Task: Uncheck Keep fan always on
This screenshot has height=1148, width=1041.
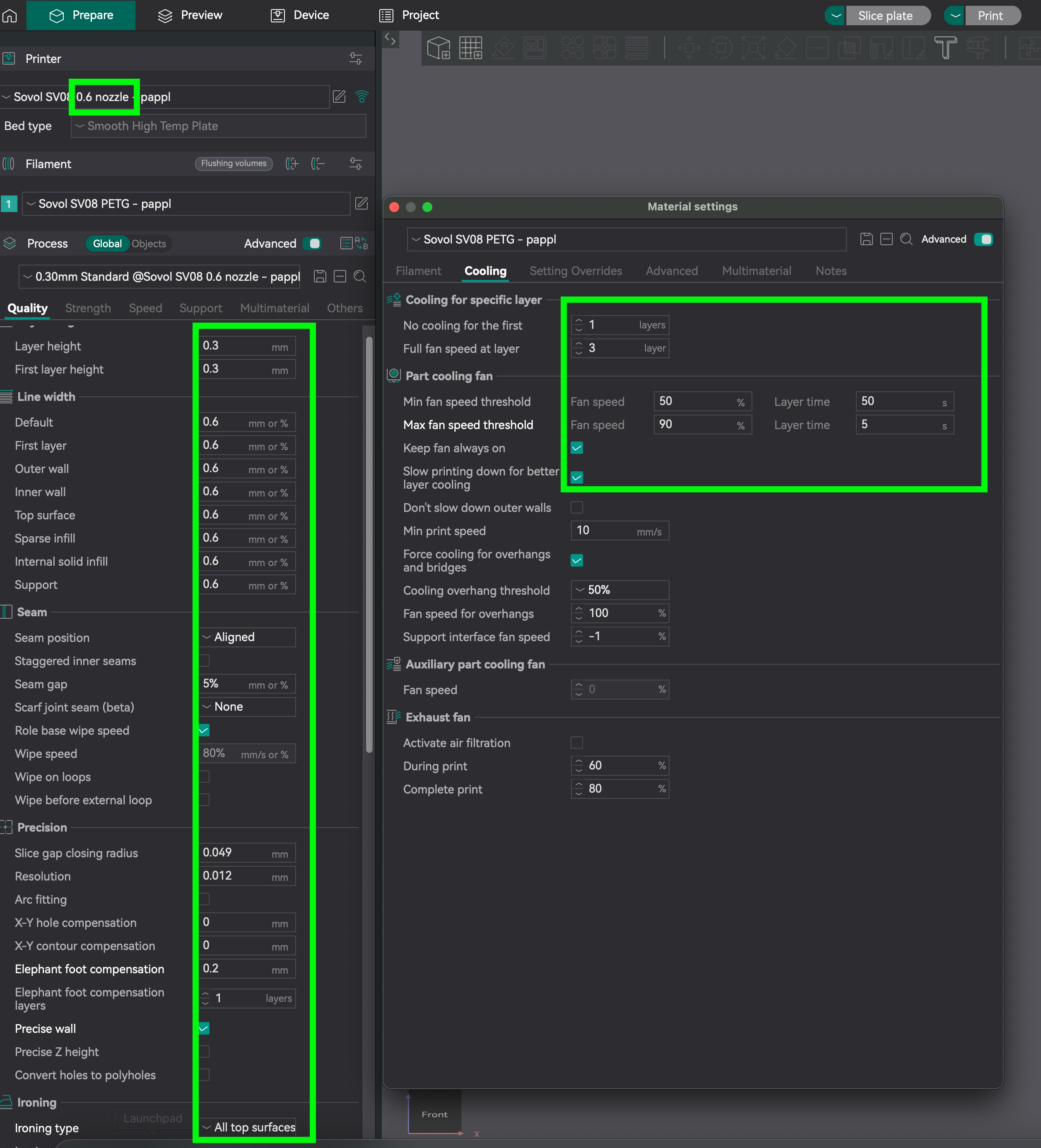Action: click(x=576, y=448)
